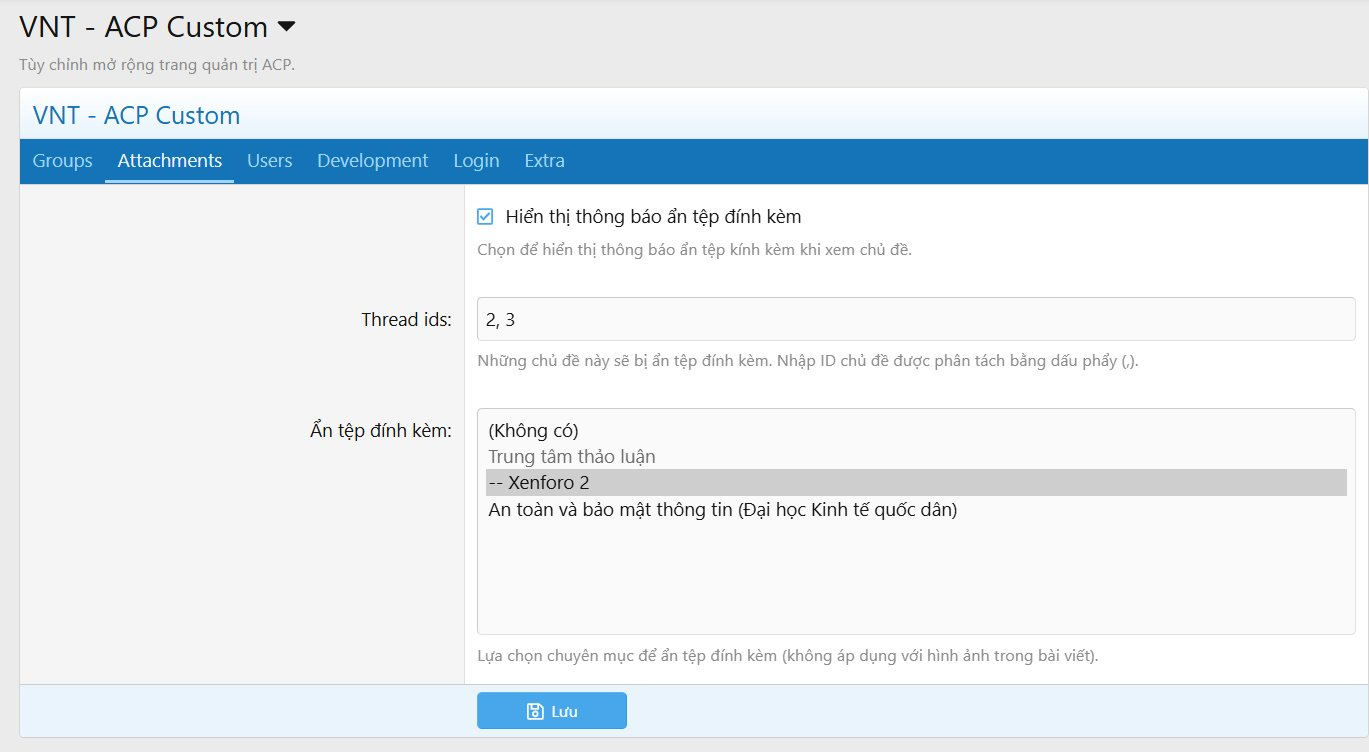Viewport: 1369px width, 752px height.
Task: Open the Users tab
Action: pyautogui.click(x=270, y=161)
